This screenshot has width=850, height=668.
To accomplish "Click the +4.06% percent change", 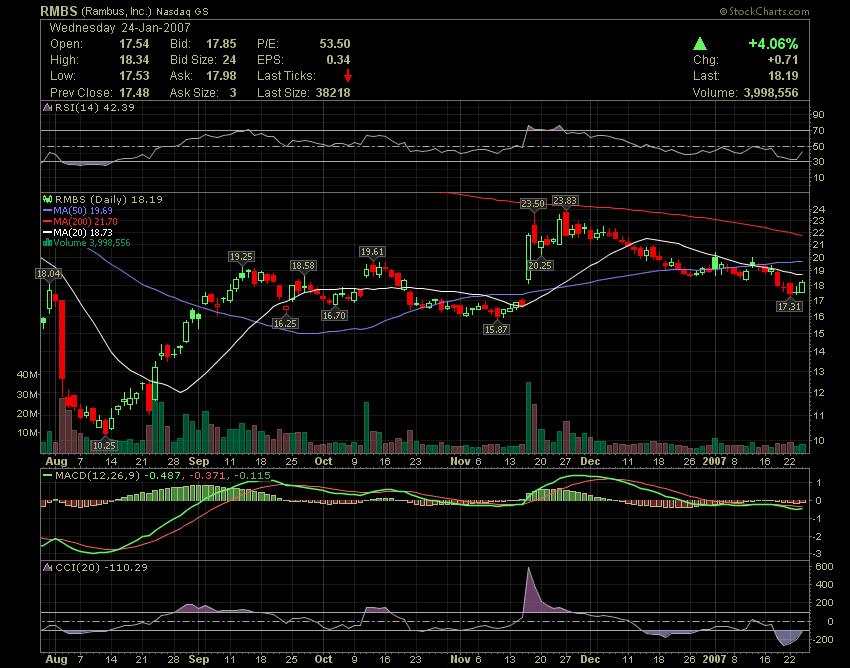I will click(x=773, y=43).
